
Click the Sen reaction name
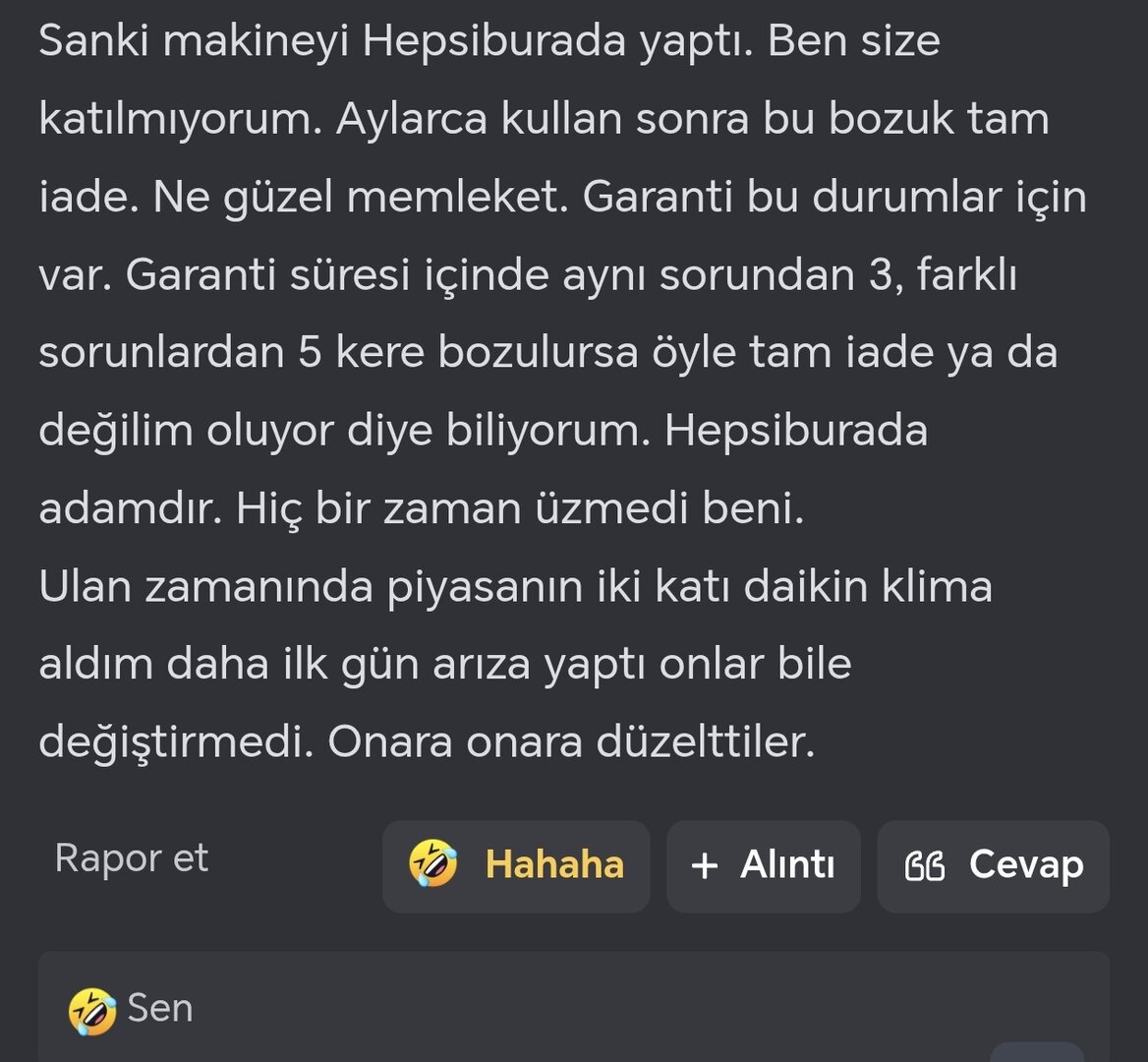[x=160, y=1009]
